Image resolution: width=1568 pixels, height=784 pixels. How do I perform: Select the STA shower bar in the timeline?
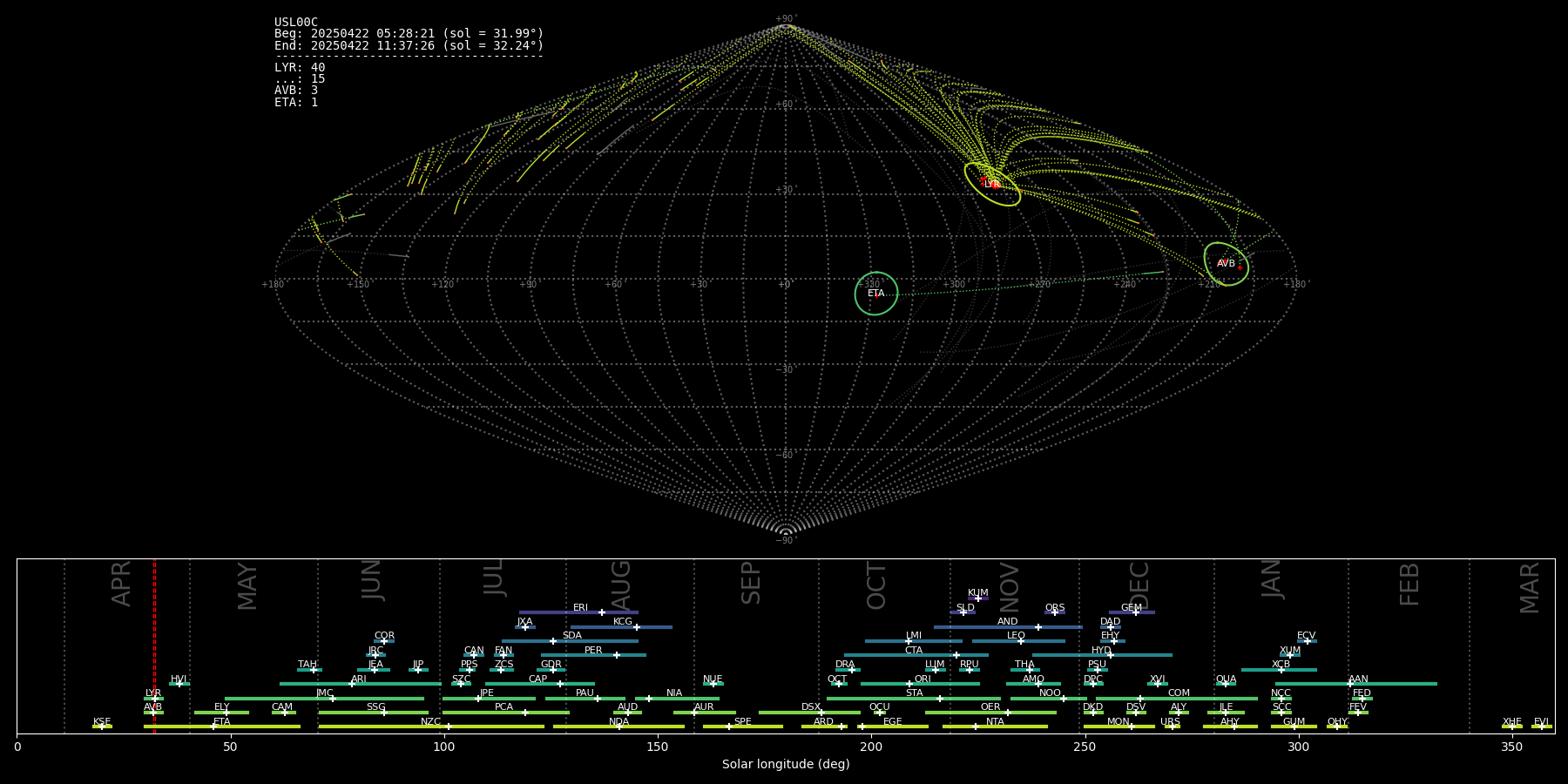click(x=914, y=699)
